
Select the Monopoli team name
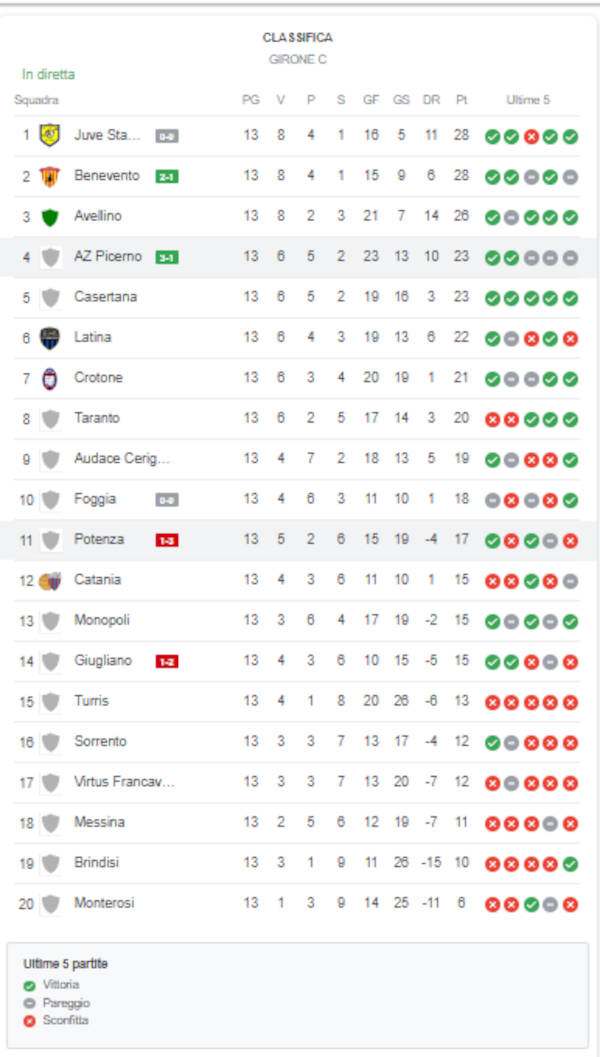tap(101, 620)
